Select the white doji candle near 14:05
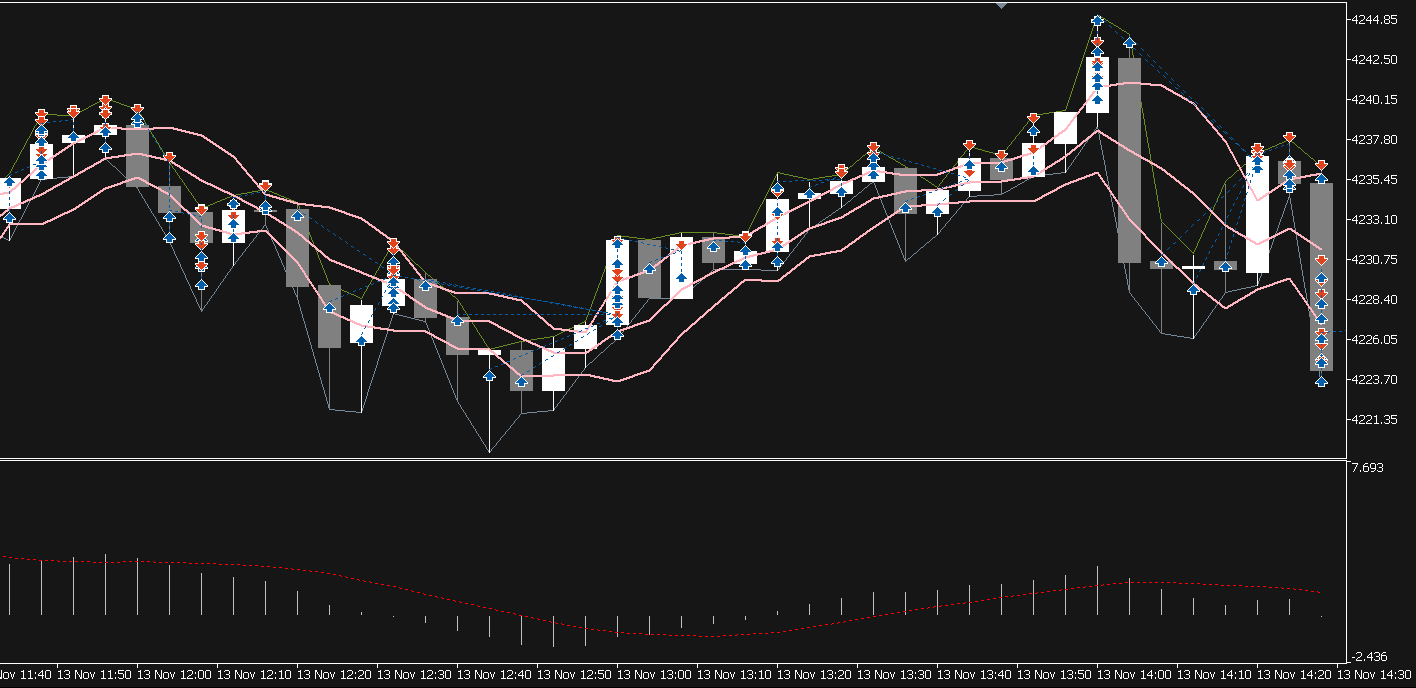 click(x=1193, y=267)
